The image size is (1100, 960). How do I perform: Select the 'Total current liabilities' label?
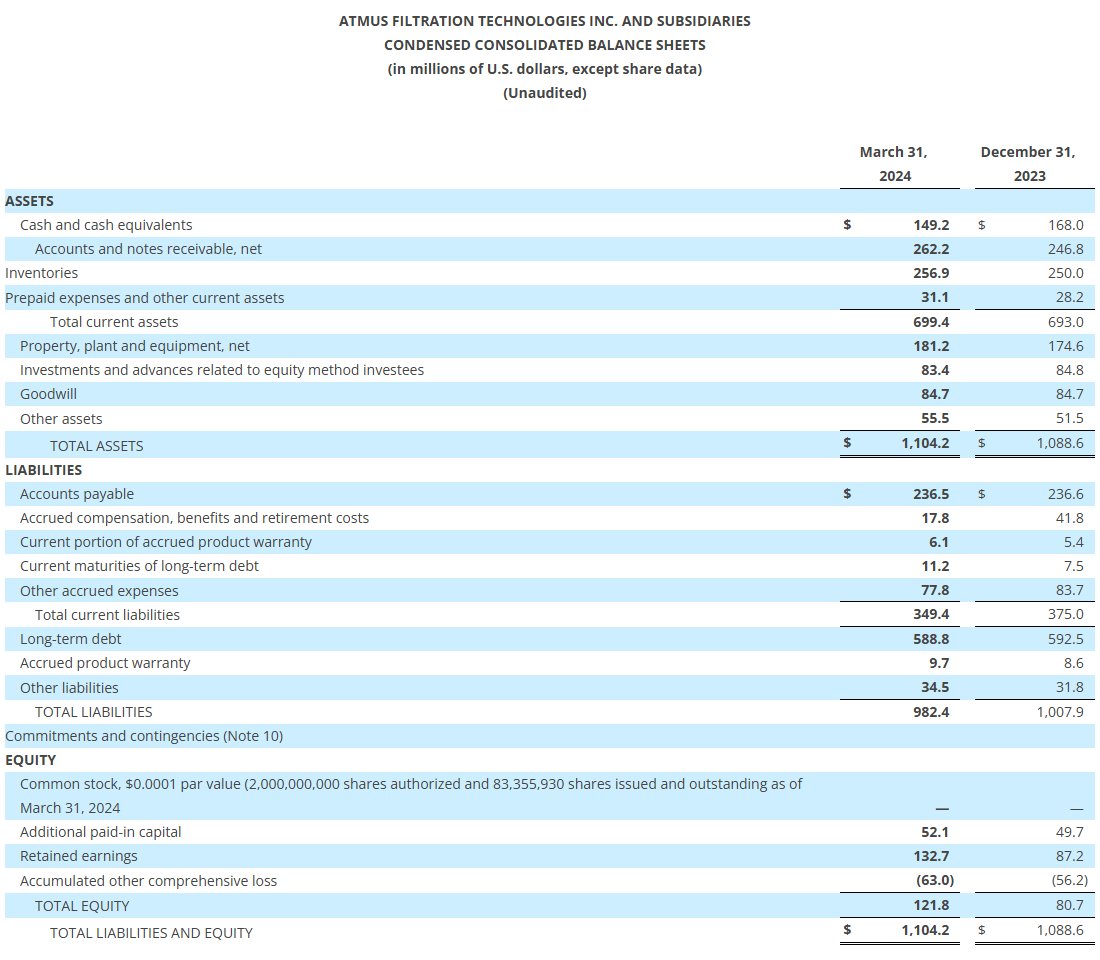pos(107,615)
